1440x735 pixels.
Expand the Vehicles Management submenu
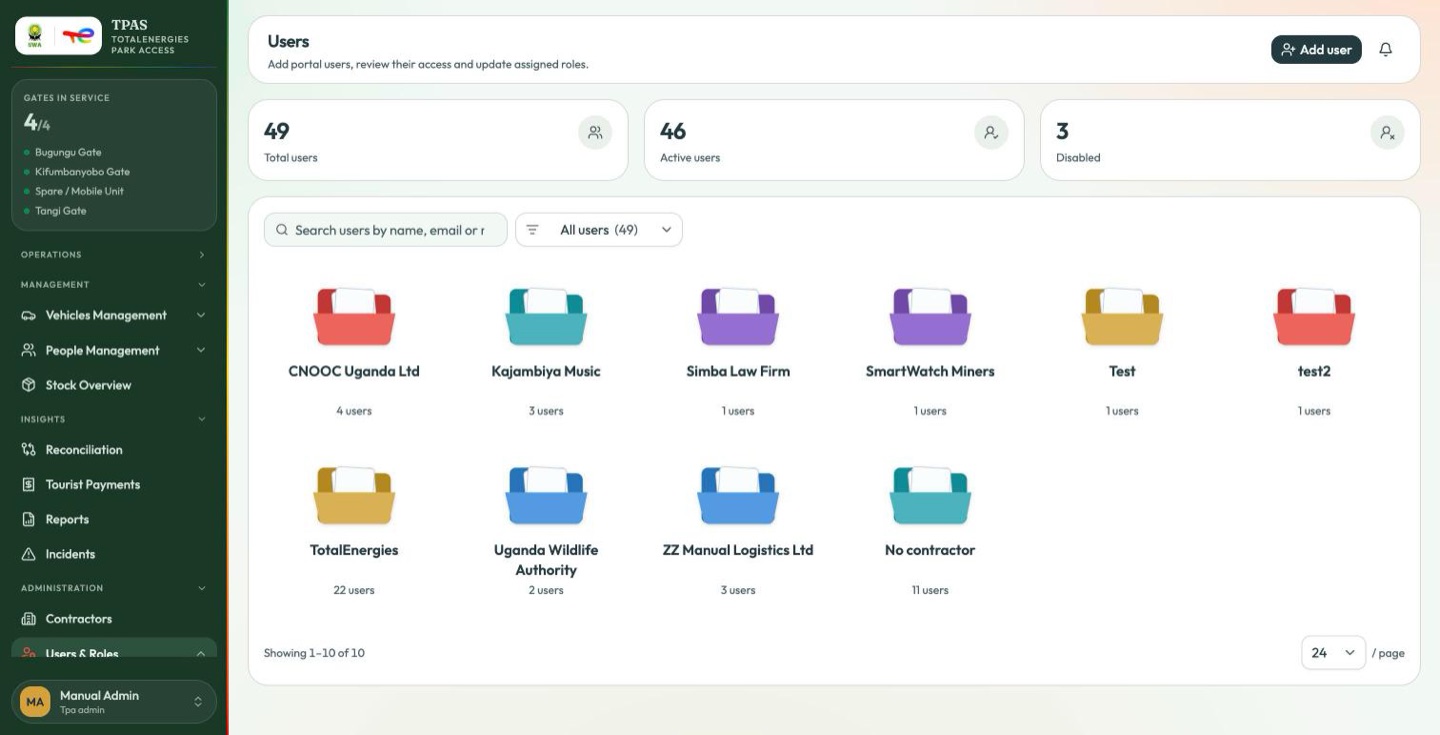tap(201, 315)
